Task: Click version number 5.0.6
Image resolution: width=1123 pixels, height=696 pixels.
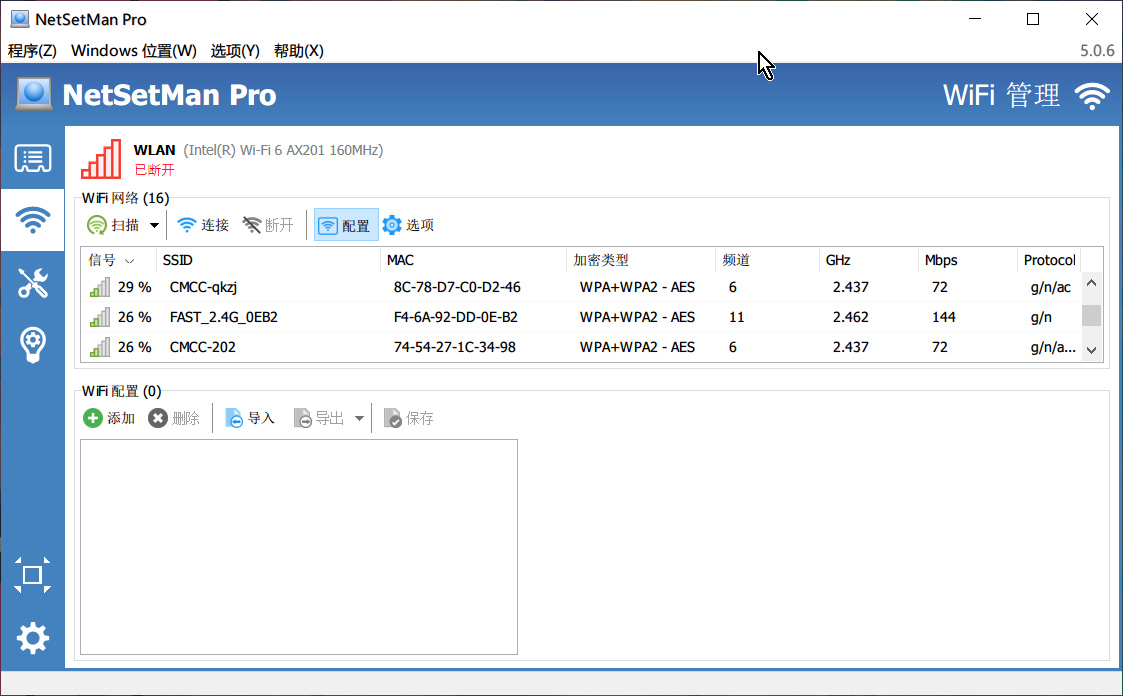Action: tap(1097, 51)
